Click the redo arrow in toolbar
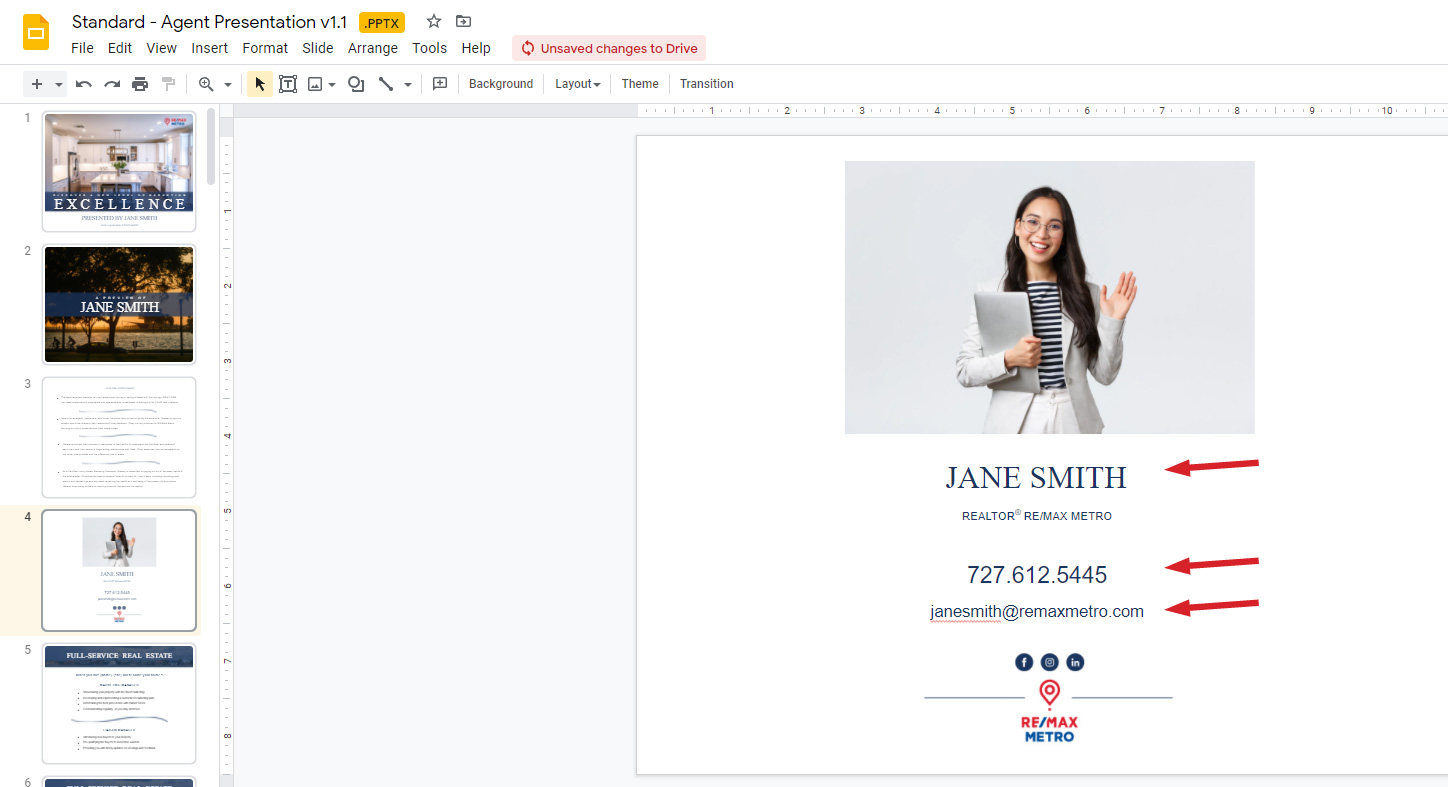 (112, 84)
